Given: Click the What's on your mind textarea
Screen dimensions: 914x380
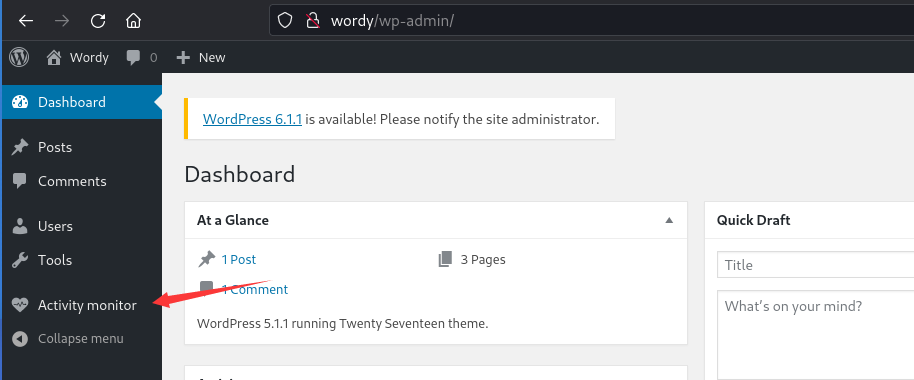Looking at the screenshot, I should [x=815, y=335].
